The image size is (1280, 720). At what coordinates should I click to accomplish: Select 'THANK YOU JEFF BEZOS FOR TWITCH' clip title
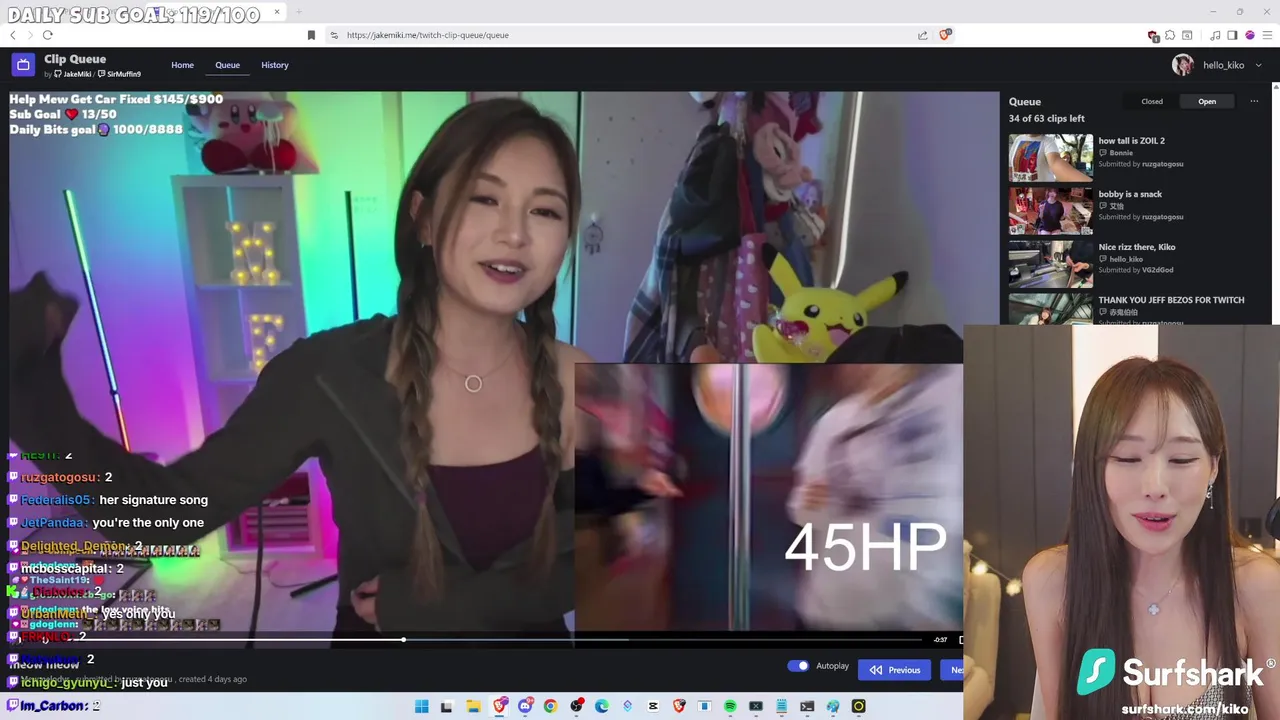click(1171, 300)
